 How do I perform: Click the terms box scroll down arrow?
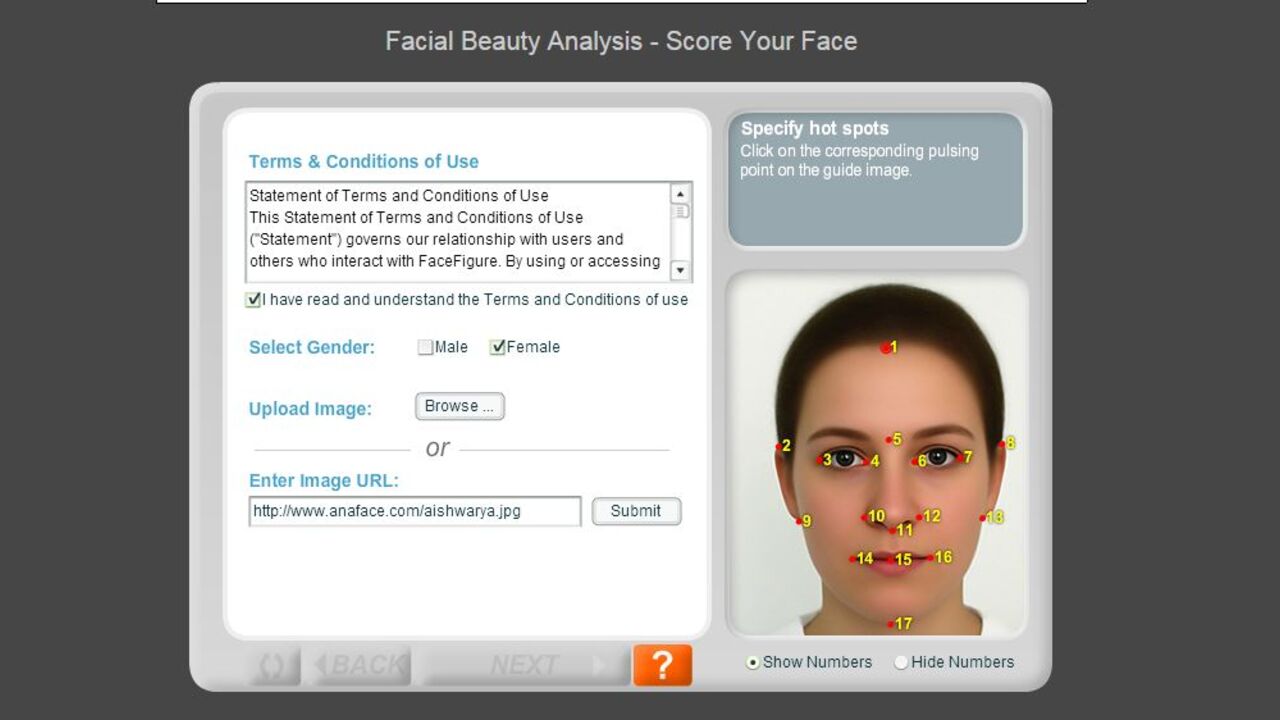[x=680, y=270]
